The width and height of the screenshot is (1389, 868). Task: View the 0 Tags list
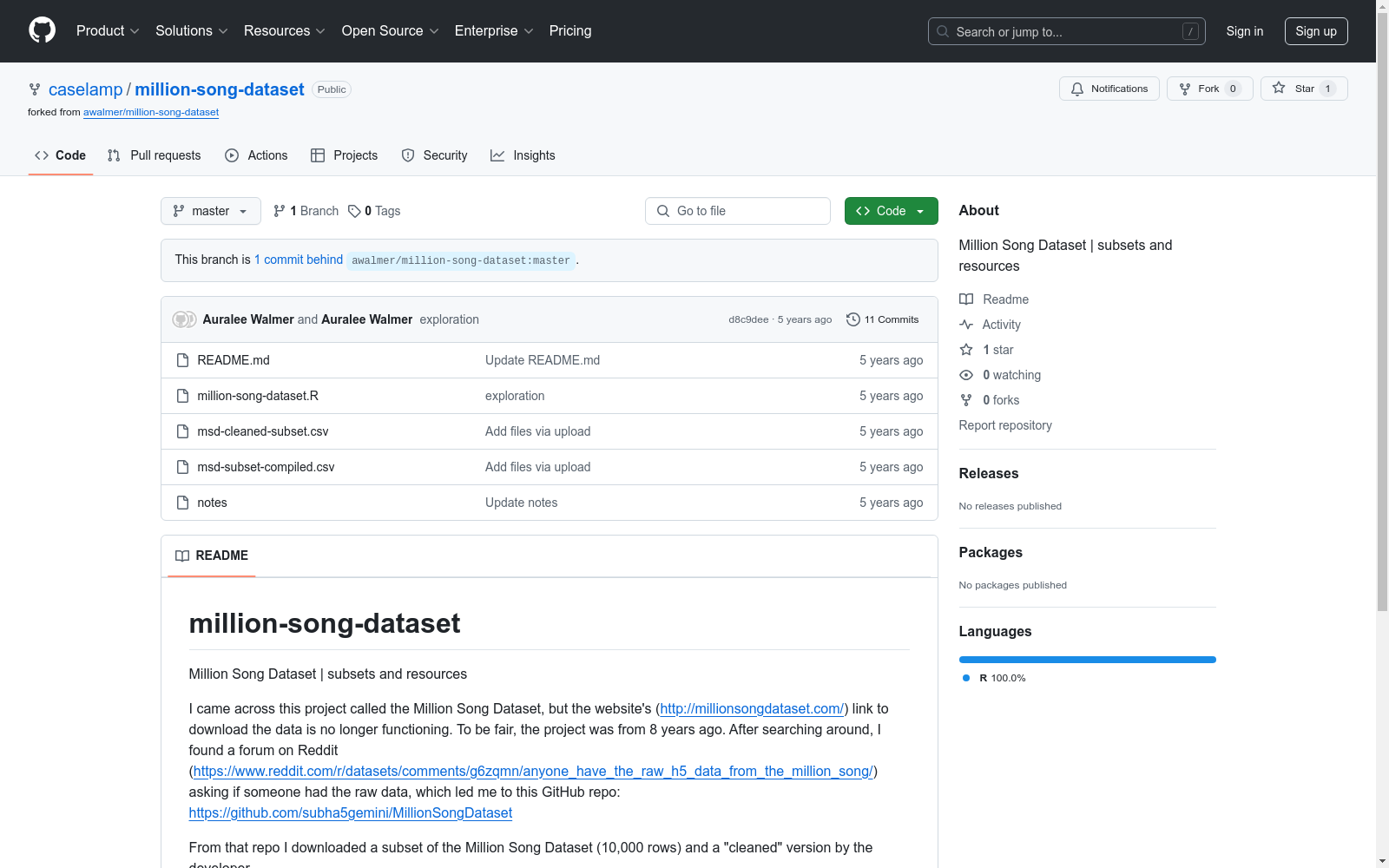pyautogui.click(x=374, y=211)
